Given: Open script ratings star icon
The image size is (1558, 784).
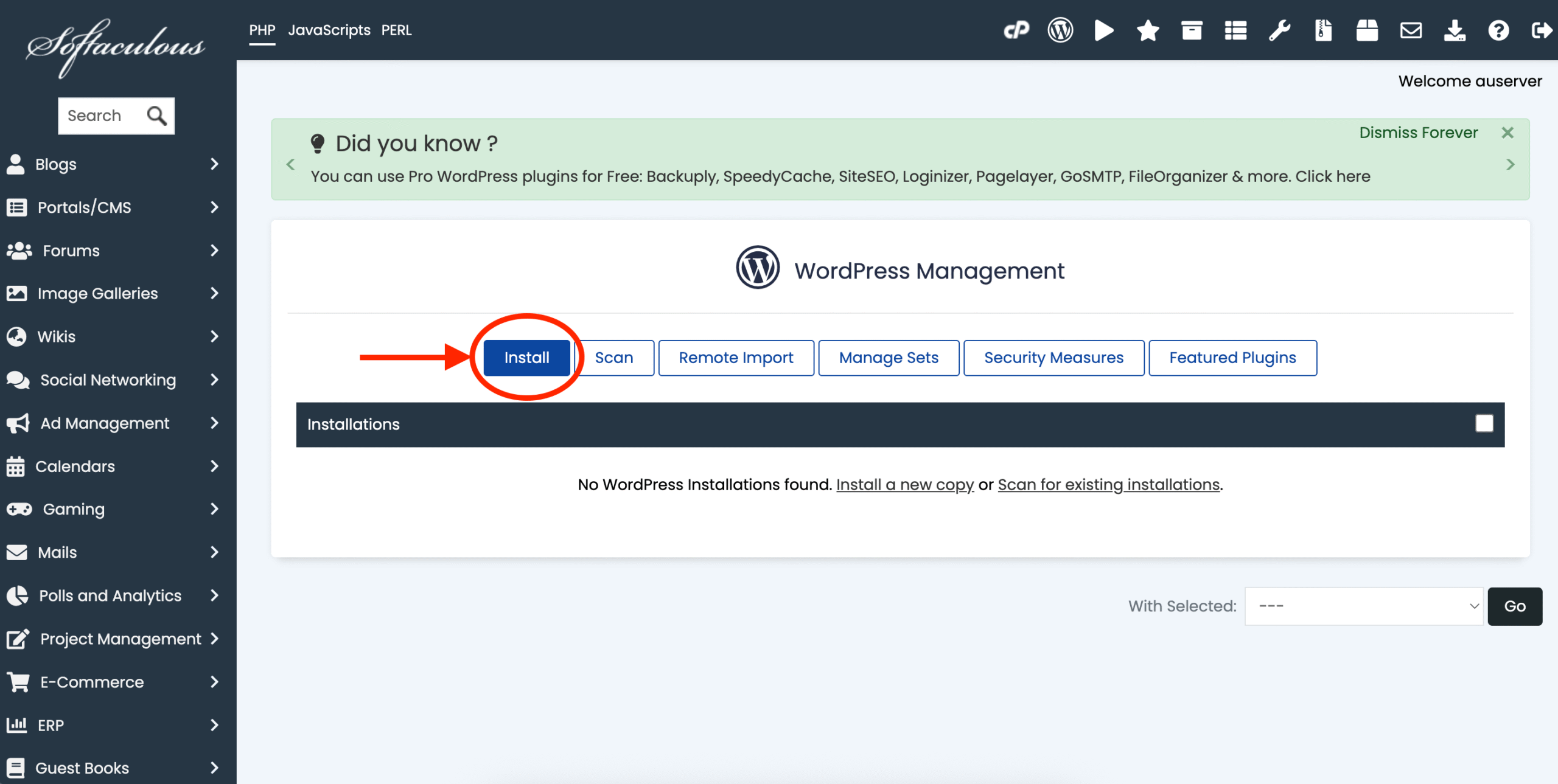Looking at the screenshot, I should point(1148,30).
